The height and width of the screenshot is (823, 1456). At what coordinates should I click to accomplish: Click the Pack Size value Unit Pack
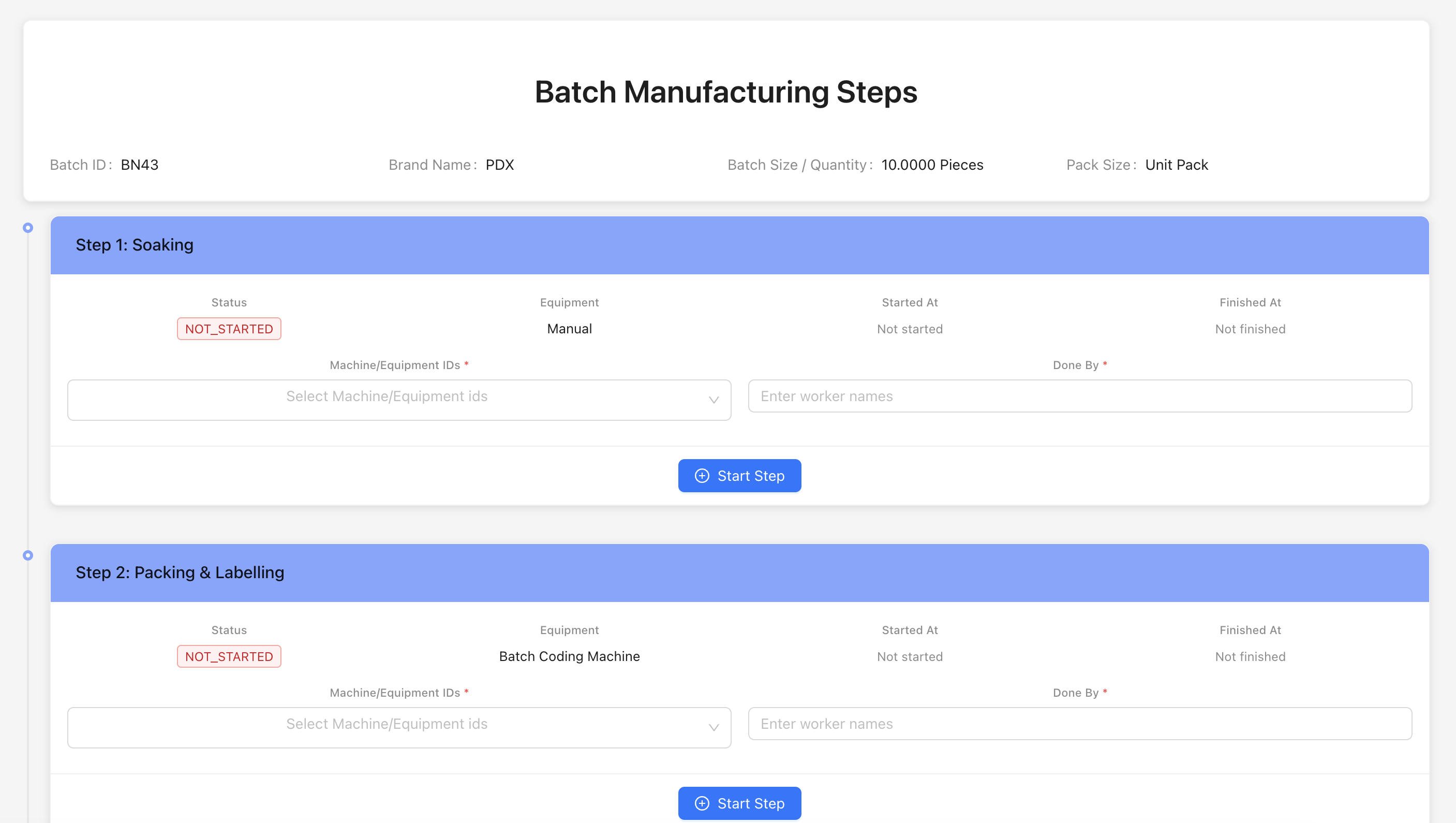(1176, 165)
